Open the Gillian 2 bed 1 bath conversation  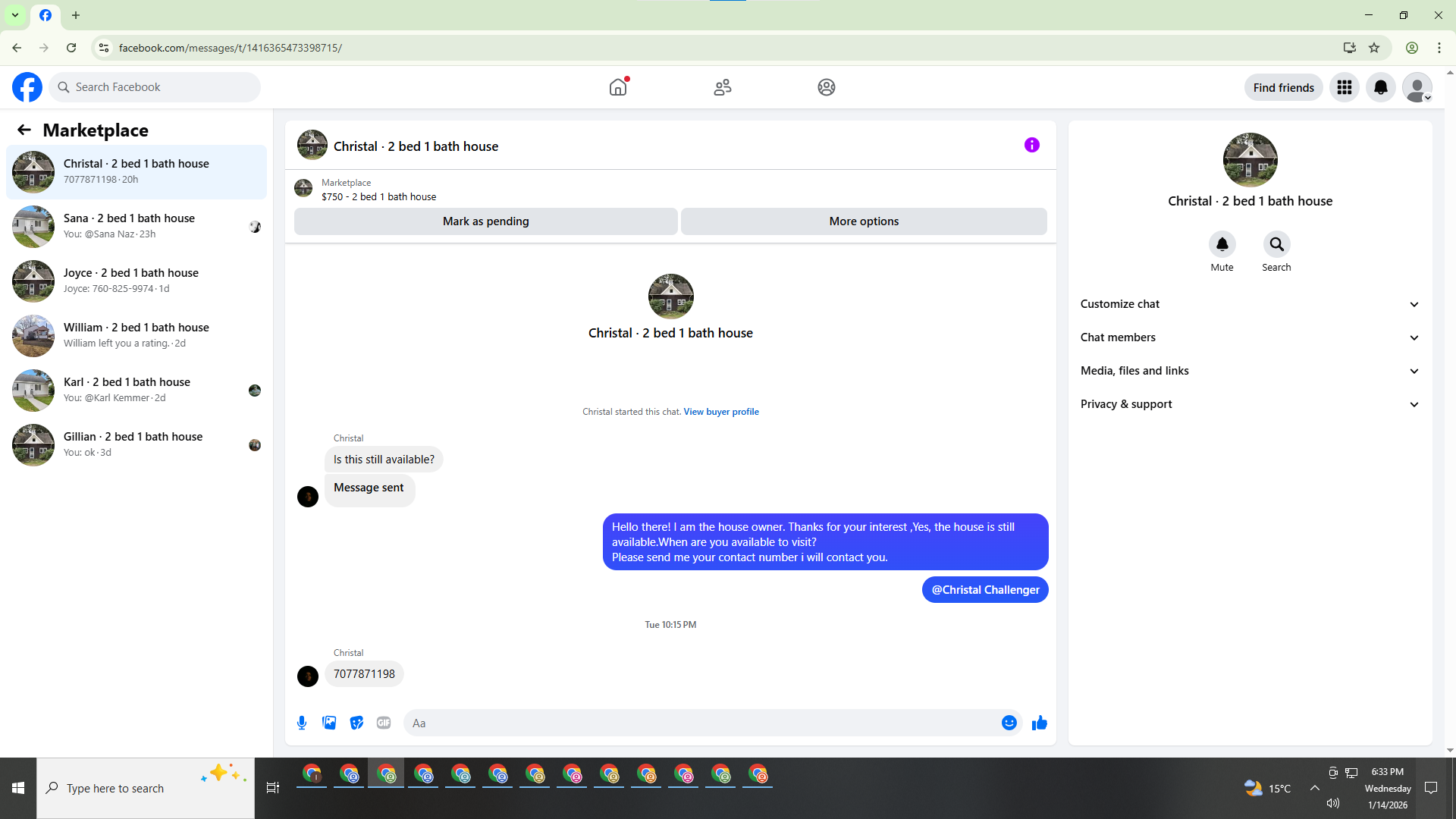click(136, 444)
